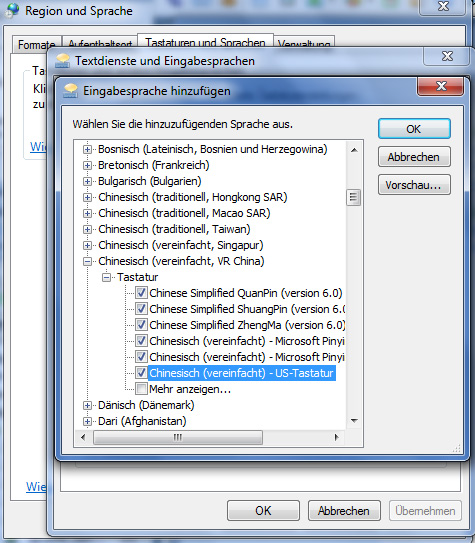Select Bosnisch (Lateinisch, Bosnien und Herzegowina) label
Viewport: 475px width, 543px height.
point(213,149)
